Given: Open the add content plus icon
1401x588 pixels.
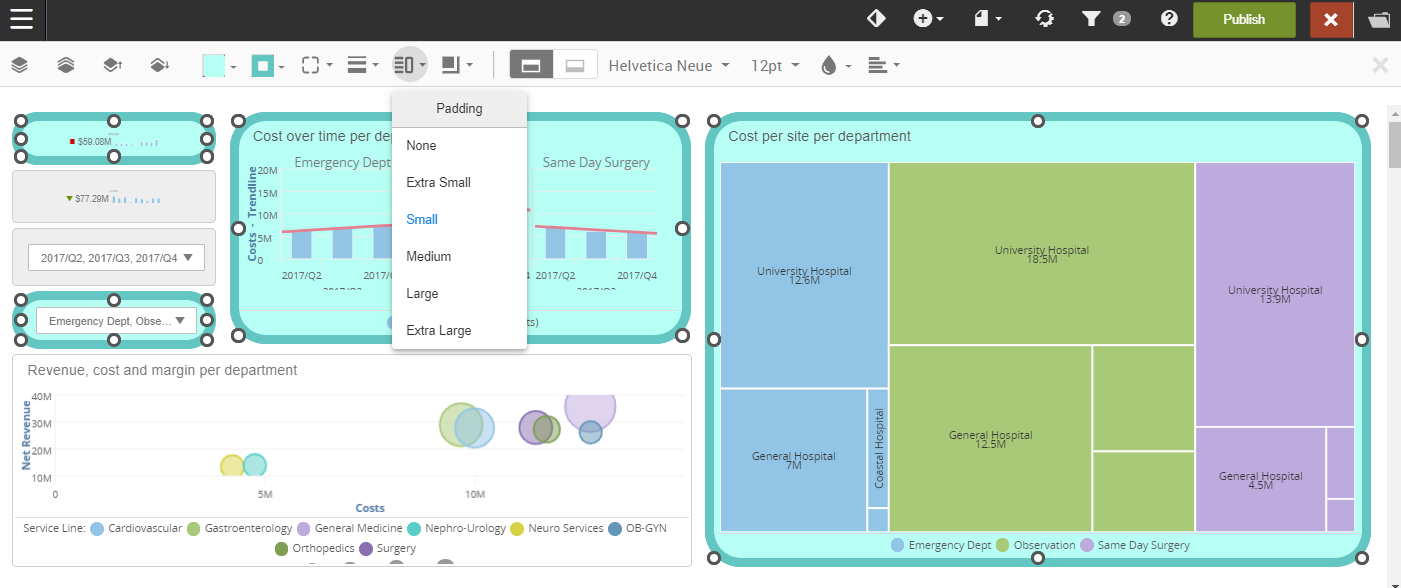Looking at the screenshot, I should 927,19.
